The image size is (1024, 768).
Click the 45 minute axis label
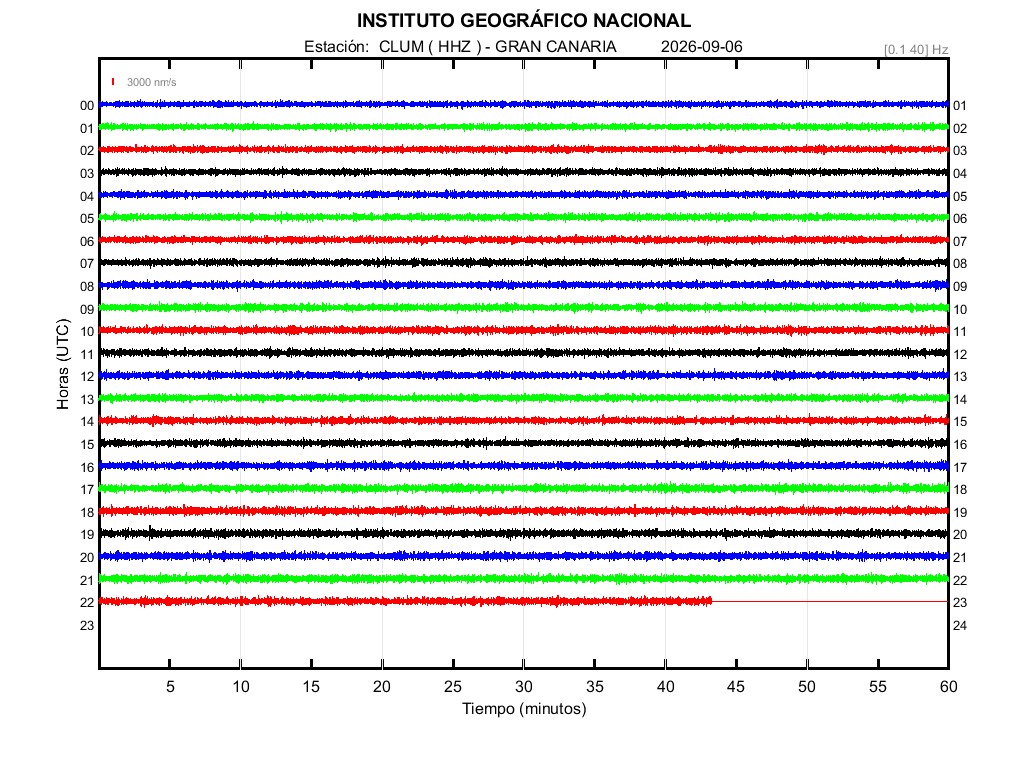click(736, 686)
